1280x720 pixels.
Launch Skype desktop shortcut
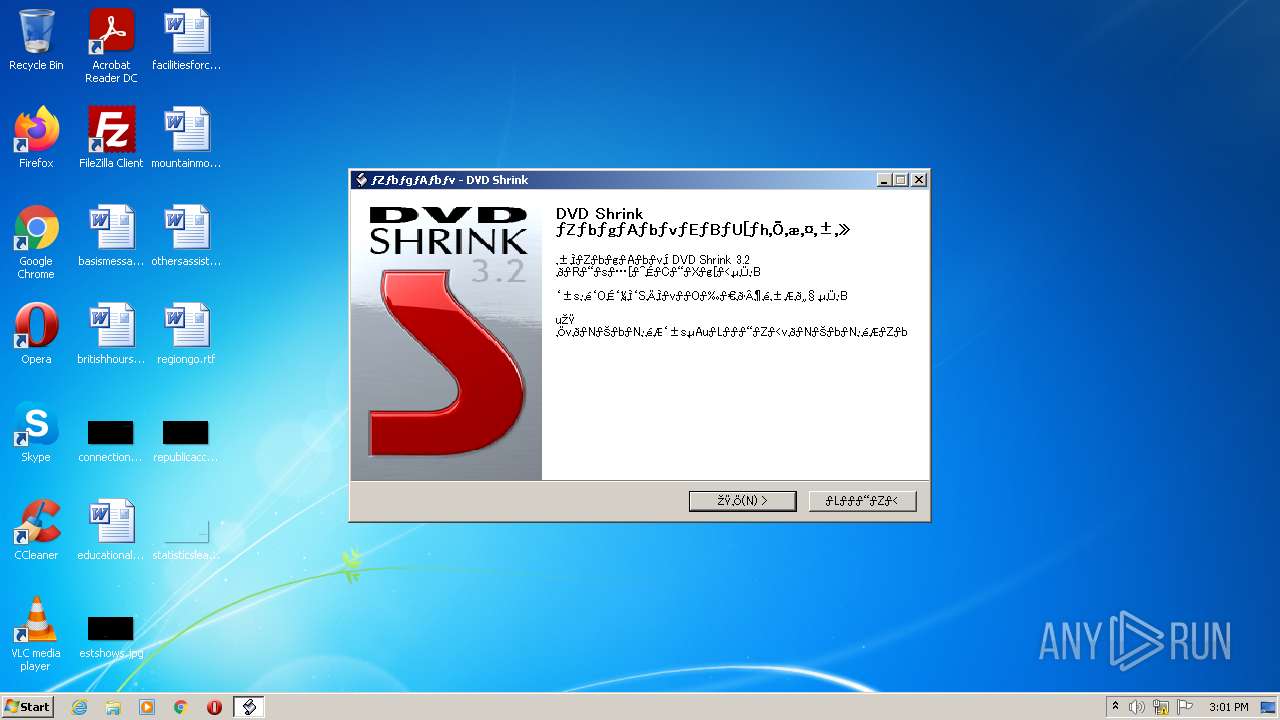36,432
